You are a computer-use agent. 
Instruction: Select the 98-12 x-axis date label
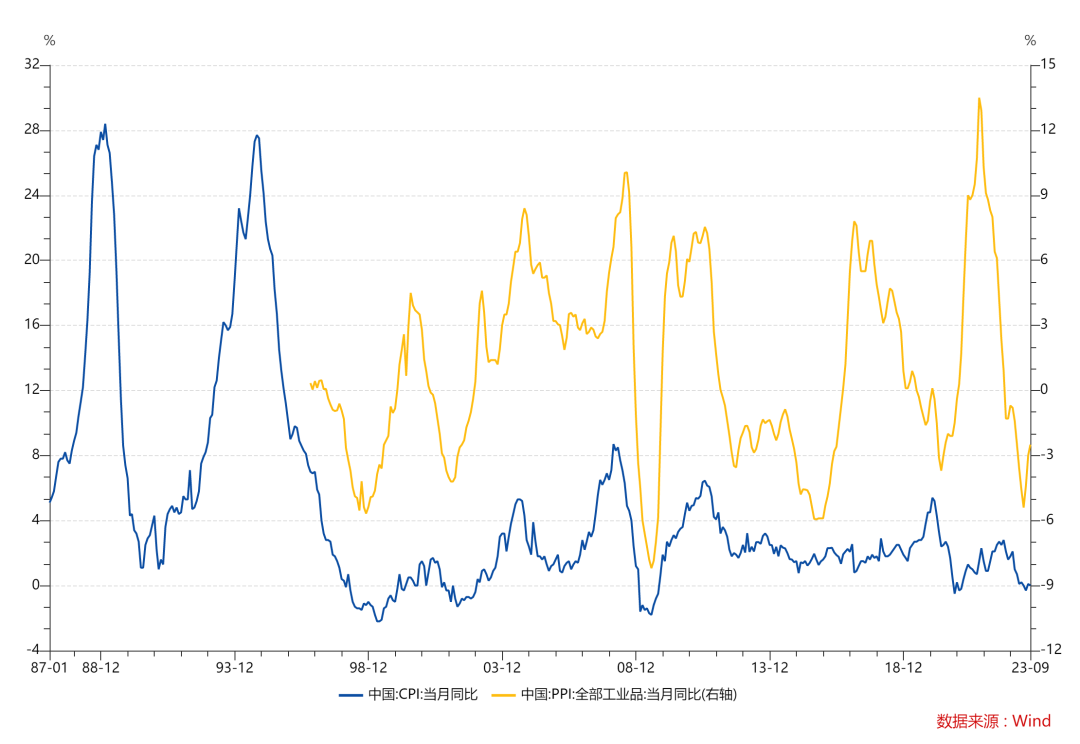368,668
